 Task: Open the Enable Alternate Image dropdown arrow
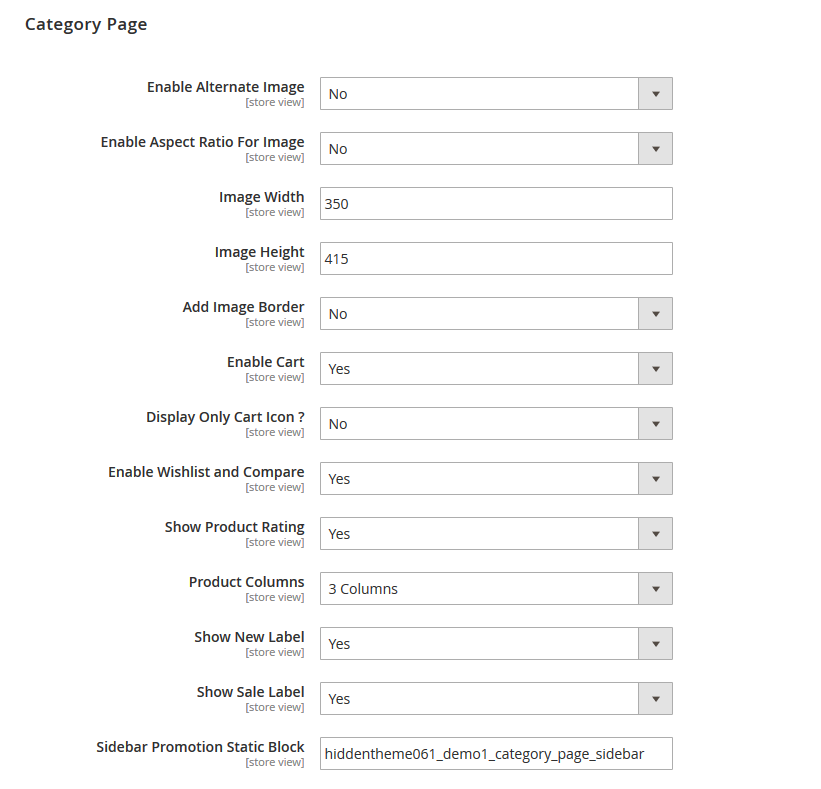[x=656, y=93]
